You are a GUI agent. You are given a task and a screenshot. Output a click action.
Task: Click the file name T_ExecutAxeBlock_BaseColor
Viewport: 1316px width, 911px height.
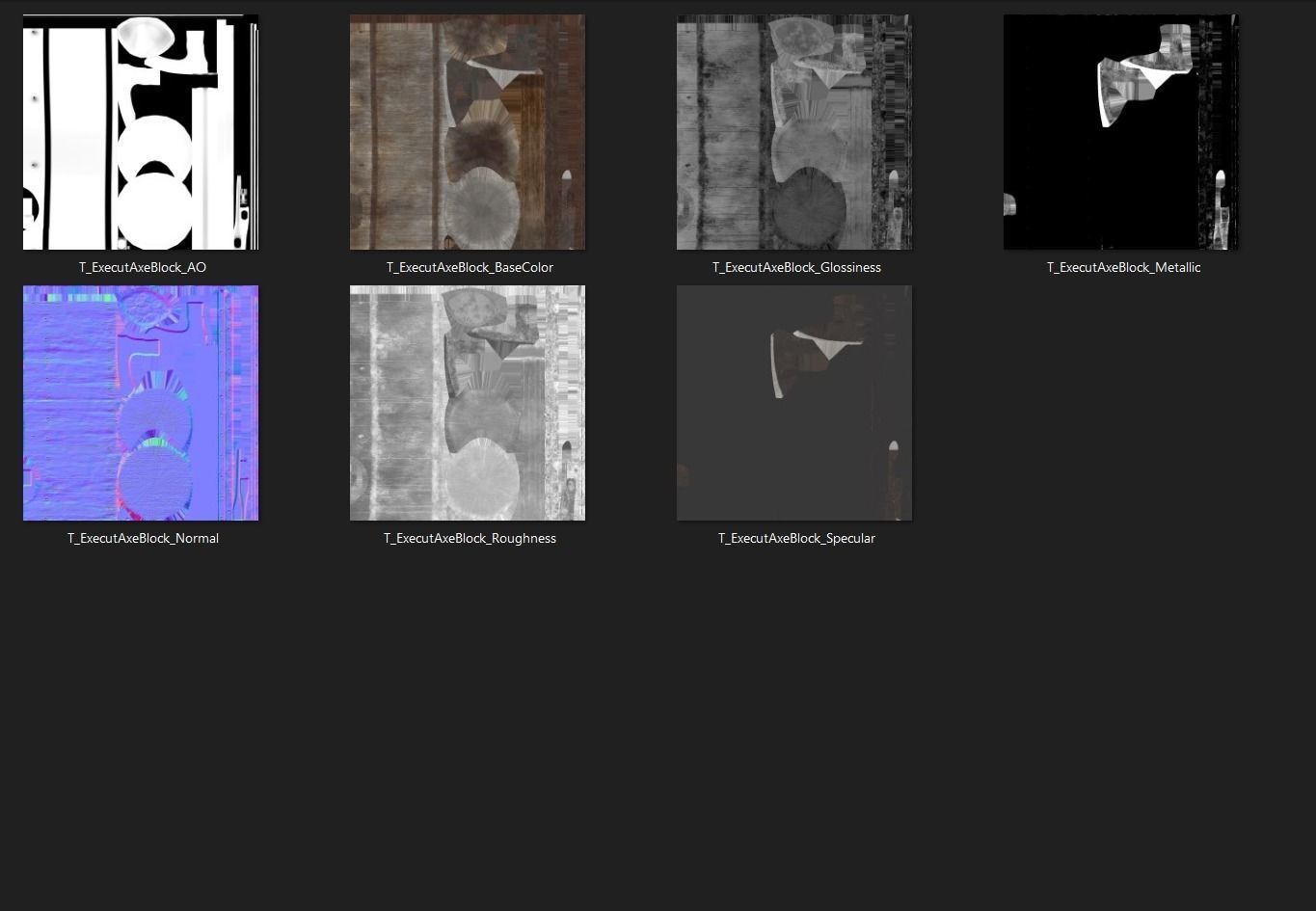click(470, 267)
